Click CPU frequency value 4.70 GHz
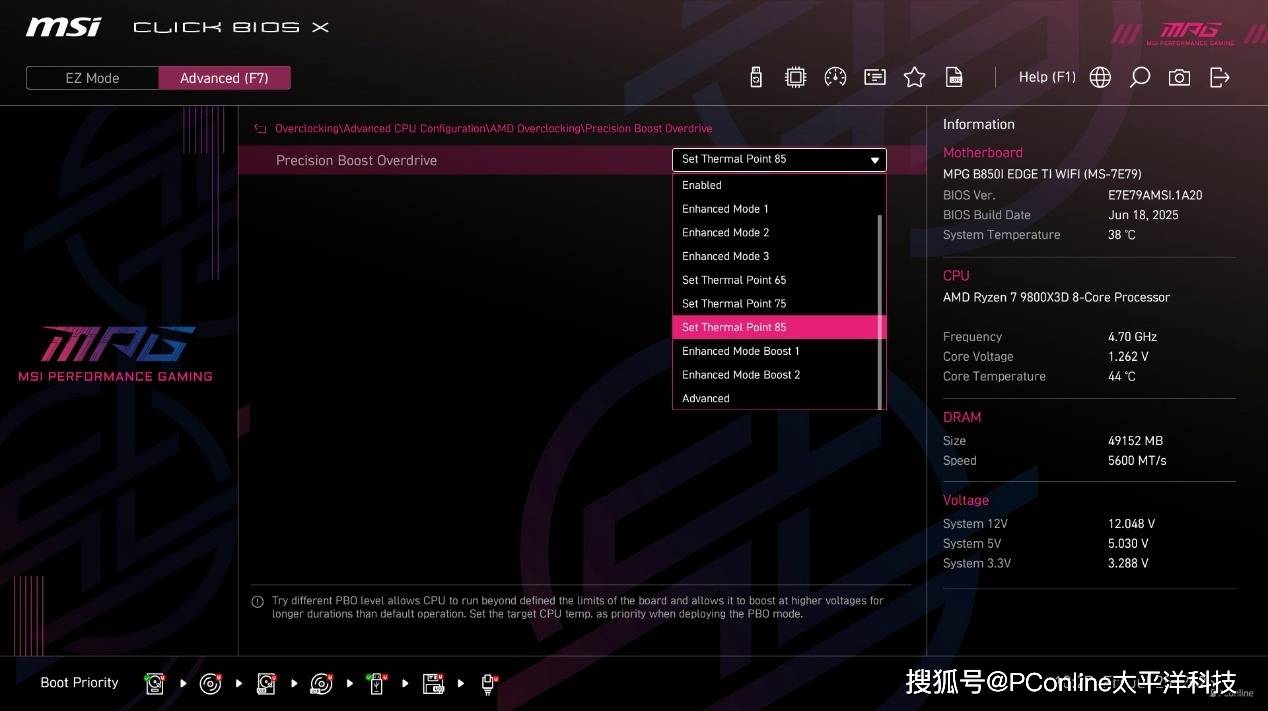 coord(1133,337)
